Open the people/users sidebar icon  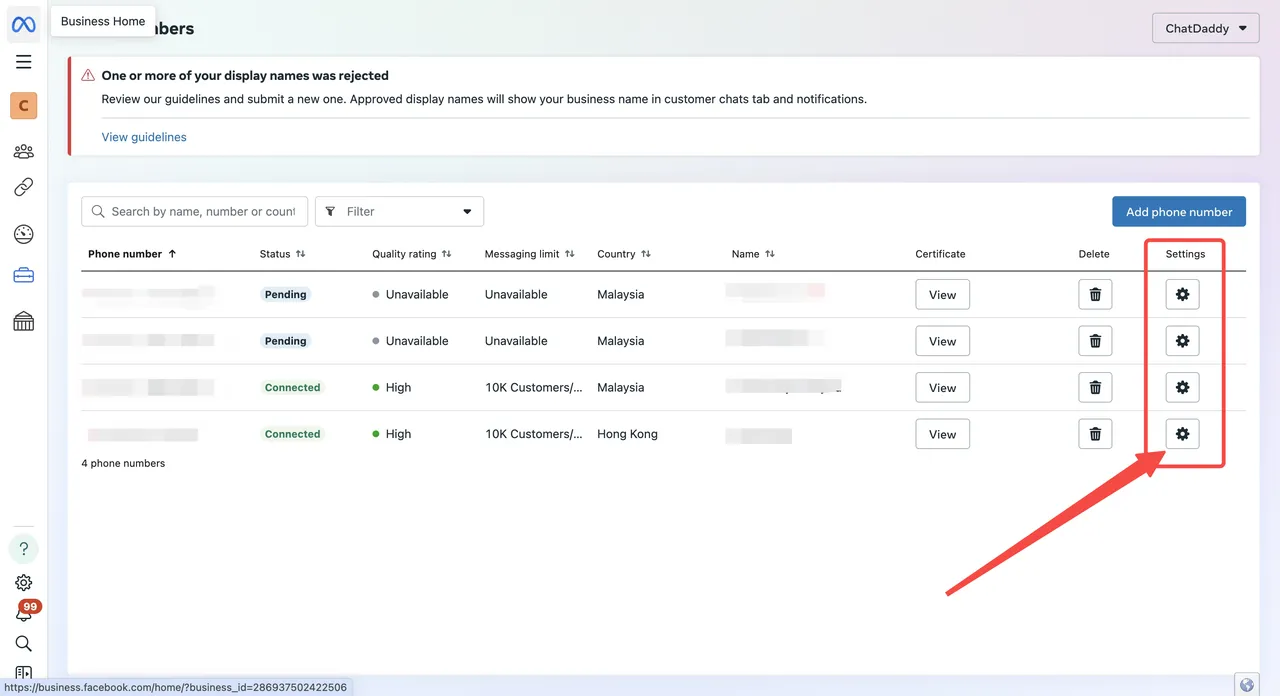point(24,152)
